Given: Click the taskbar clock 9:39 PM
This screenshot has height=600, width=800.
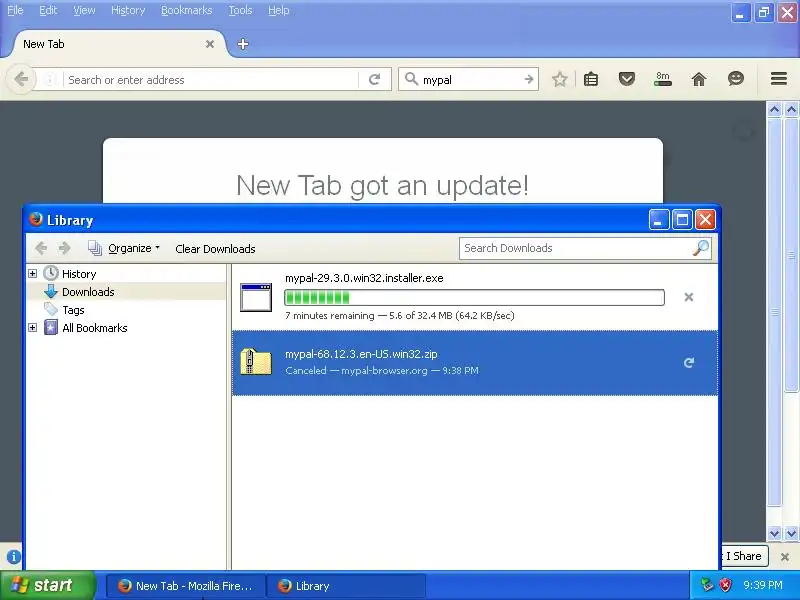Looking at the screenshot, I should point(763,585).
